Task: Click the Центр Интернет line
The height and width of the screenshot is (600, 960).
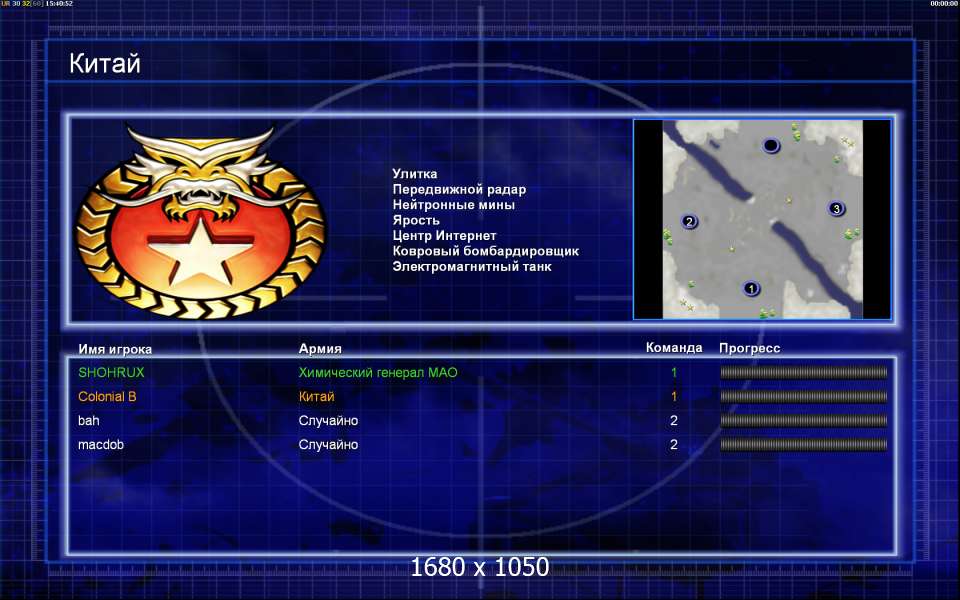Action: [444, 236]
